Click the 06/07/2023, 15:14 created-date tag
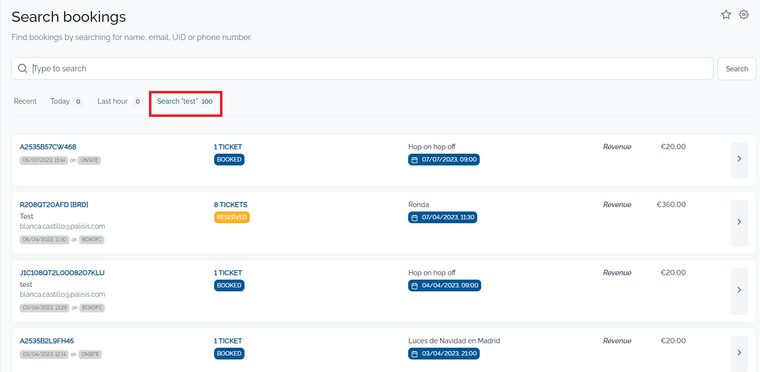The width and height of the screenshot is (760, 372). pyautogui.click(x=44, y=160)
